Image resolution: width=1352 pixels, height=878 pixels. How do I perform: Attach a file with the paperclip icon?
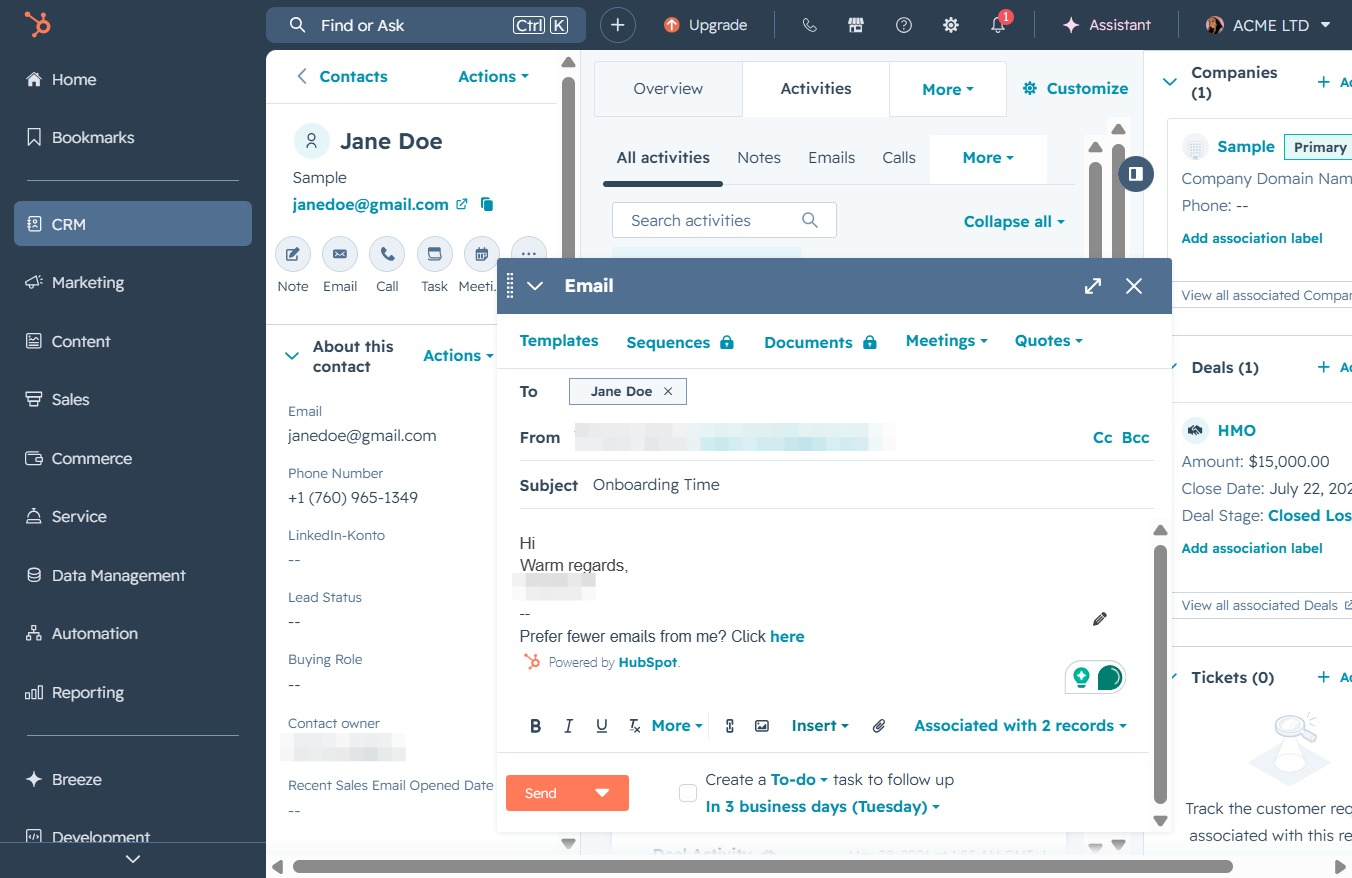pyautogui.click(x=879, y=726)
